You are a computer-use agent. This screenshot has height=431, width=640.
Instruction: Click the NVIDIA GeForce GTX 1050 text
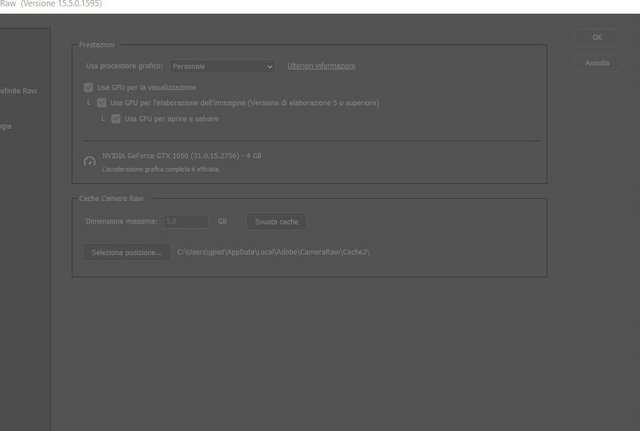click(182, 156)
